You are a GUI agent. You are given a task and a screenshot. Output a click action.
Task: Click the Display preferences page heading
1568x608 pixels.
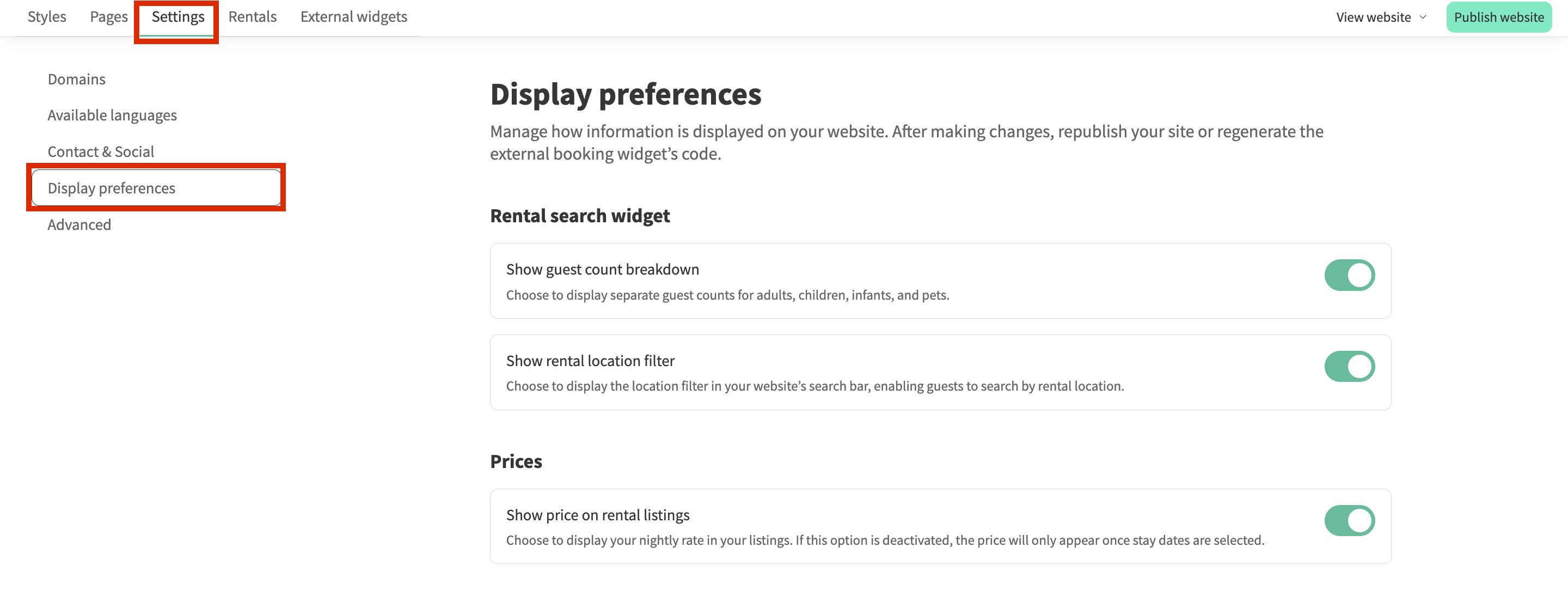tap(625, 94)
